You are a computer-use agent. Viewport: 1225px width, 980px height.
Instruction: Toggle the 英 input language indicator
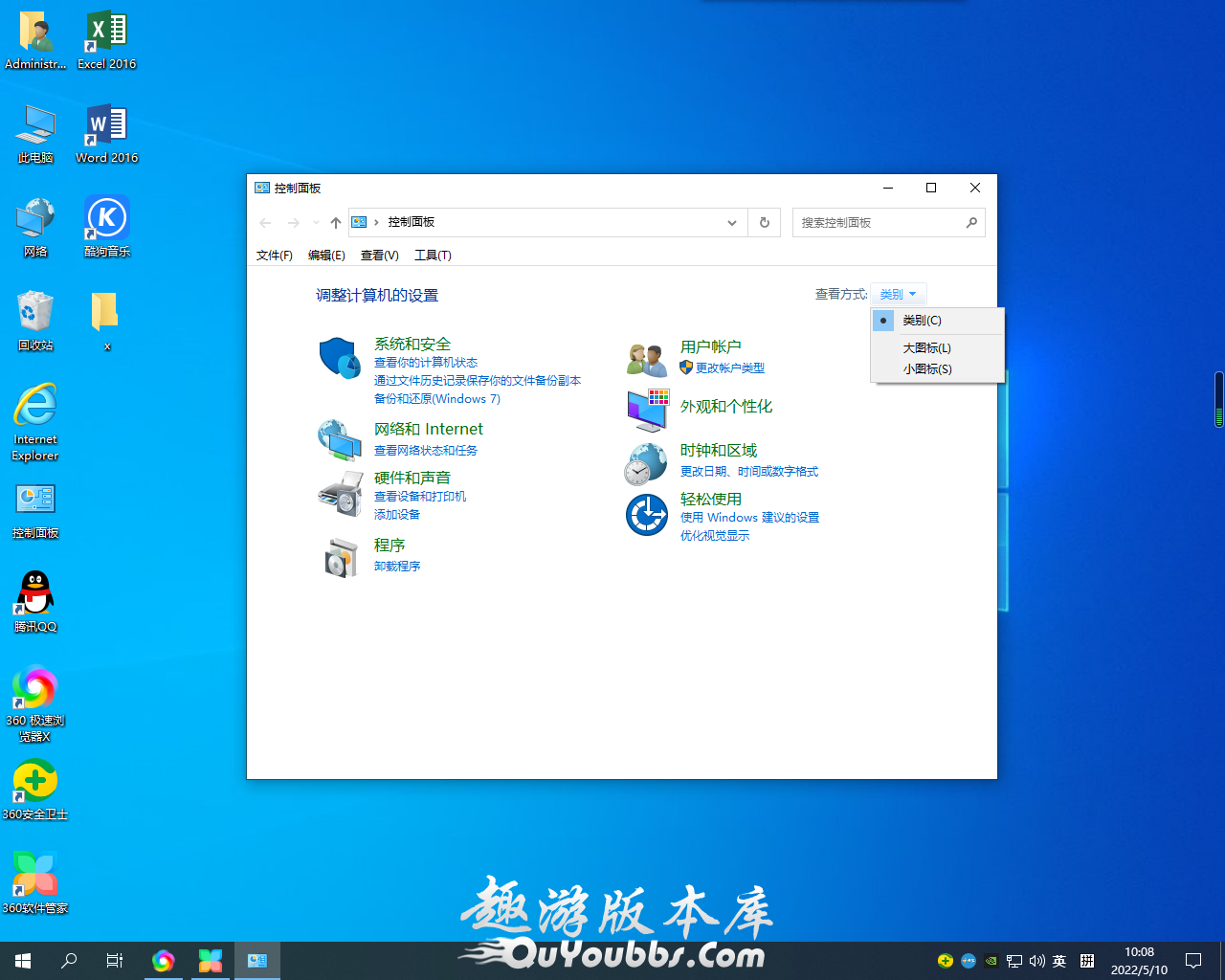pyautogui.click(x=1059, y=961)
